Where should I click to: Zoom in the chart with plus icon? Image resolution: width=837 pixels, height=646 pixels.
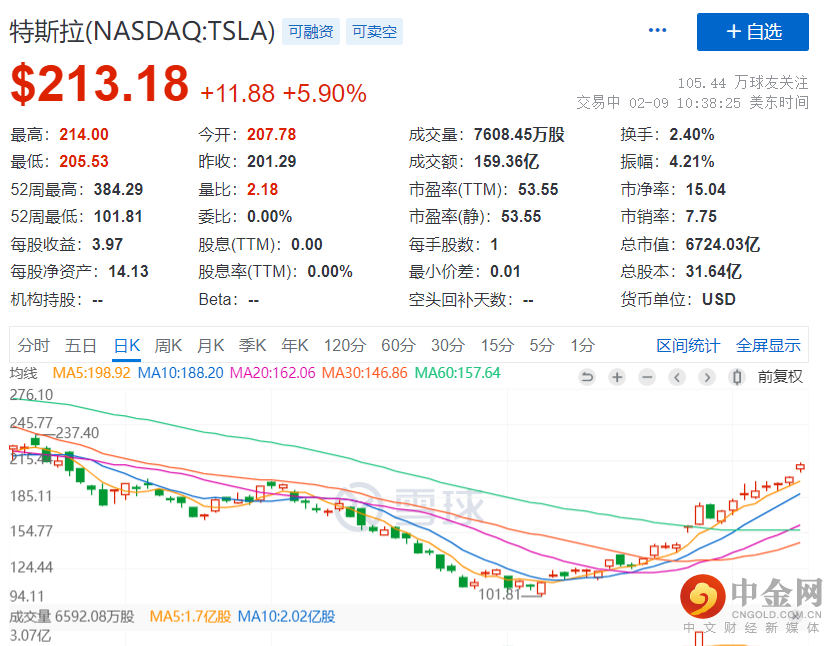[617, 377]
